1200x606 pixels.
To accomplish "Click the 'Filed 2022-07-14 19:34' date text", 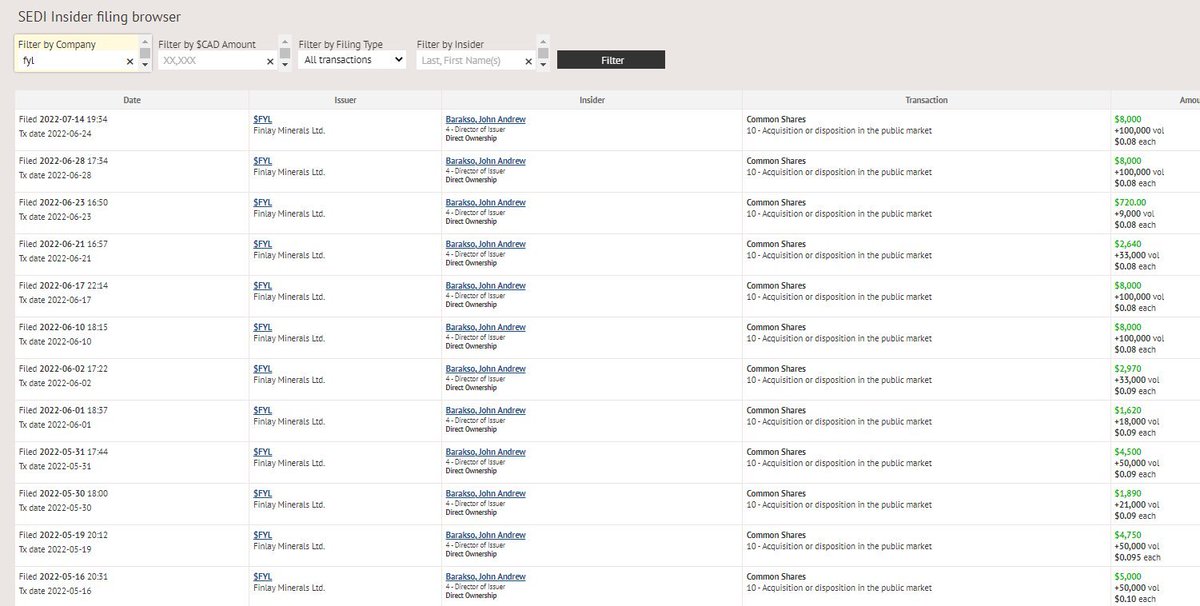I will click(63, 119).
